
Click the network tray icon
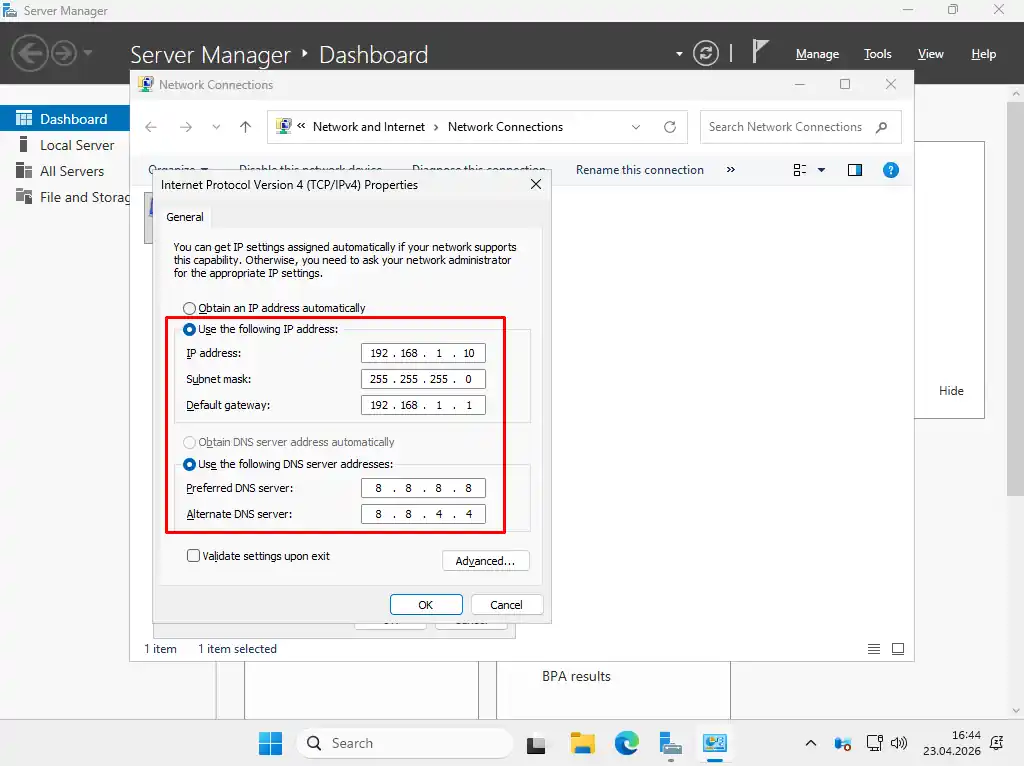click(x=874, y=743)
